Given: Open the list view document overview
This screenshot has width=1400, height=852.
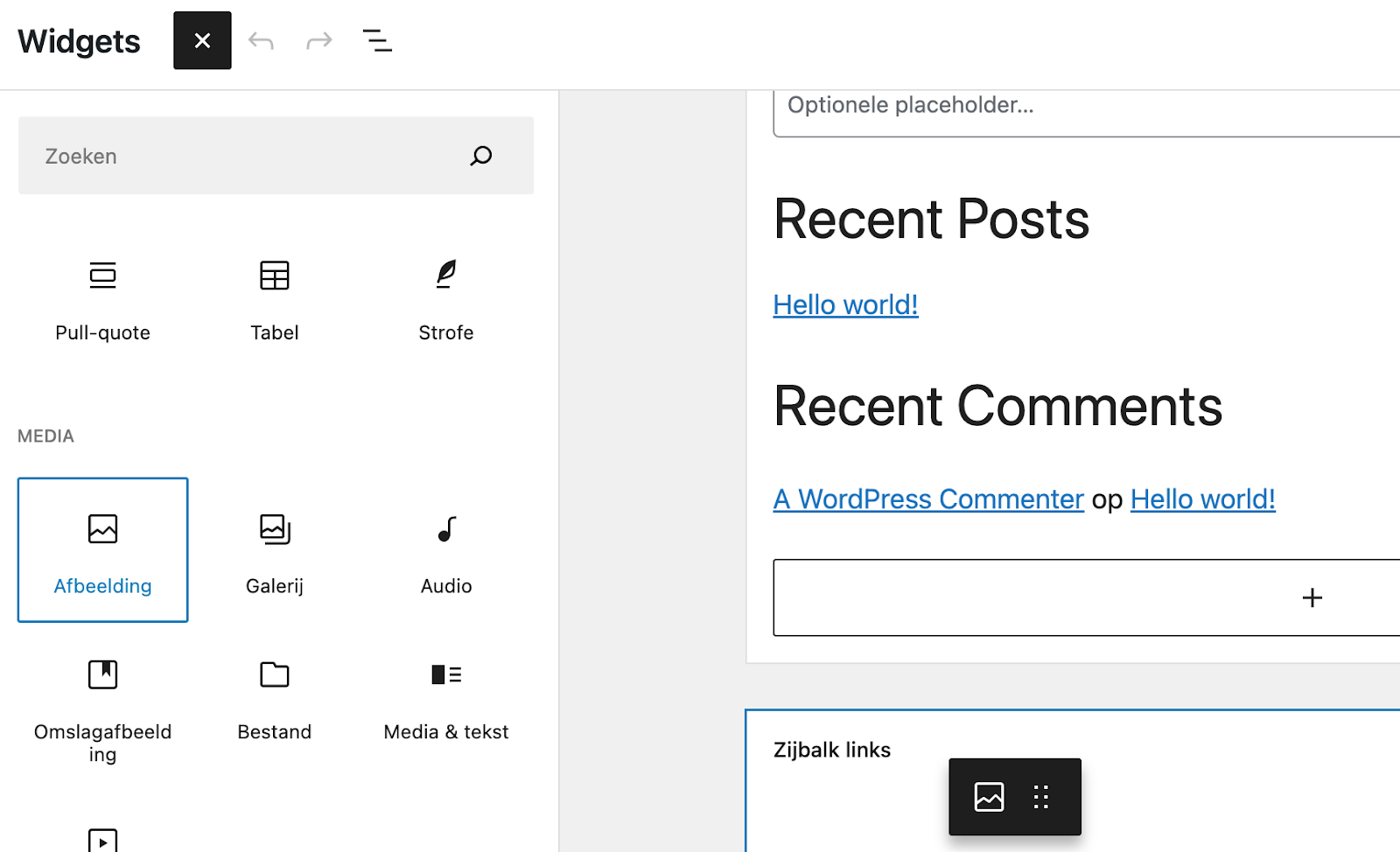Looking at the screenshot, I should click(377, 40).
